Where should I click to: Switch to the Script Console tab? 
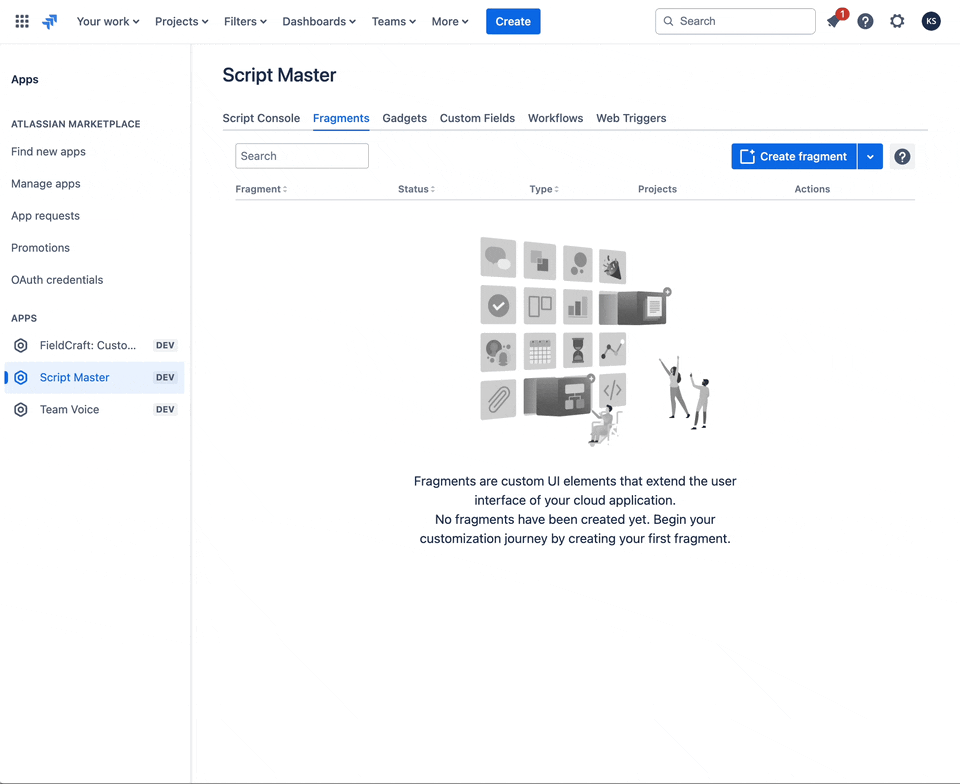pyautogui.click(x=261, y=118)
